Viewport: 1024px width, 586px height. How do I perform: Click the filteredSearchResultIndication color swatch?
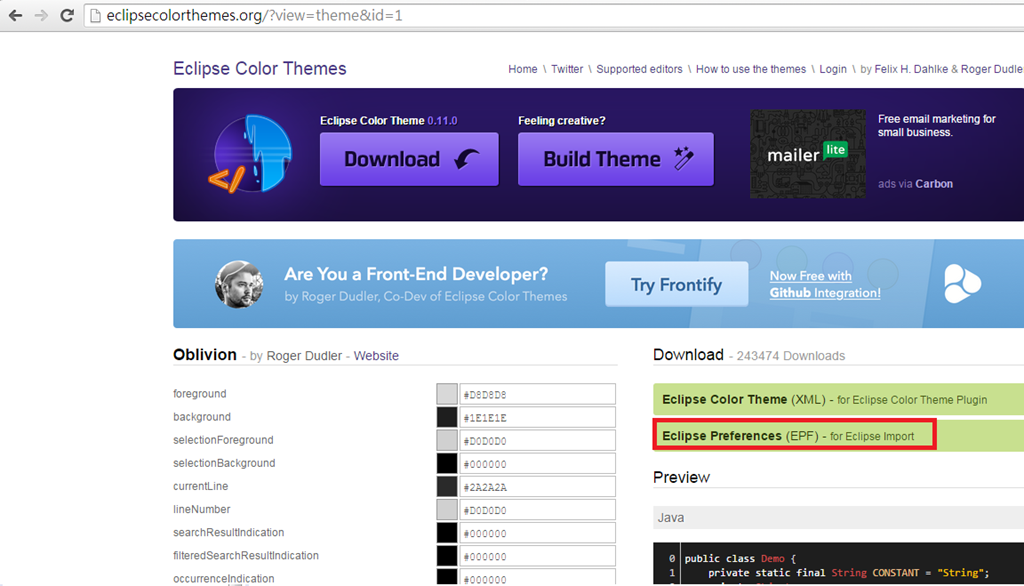click(x=447, y=556)
